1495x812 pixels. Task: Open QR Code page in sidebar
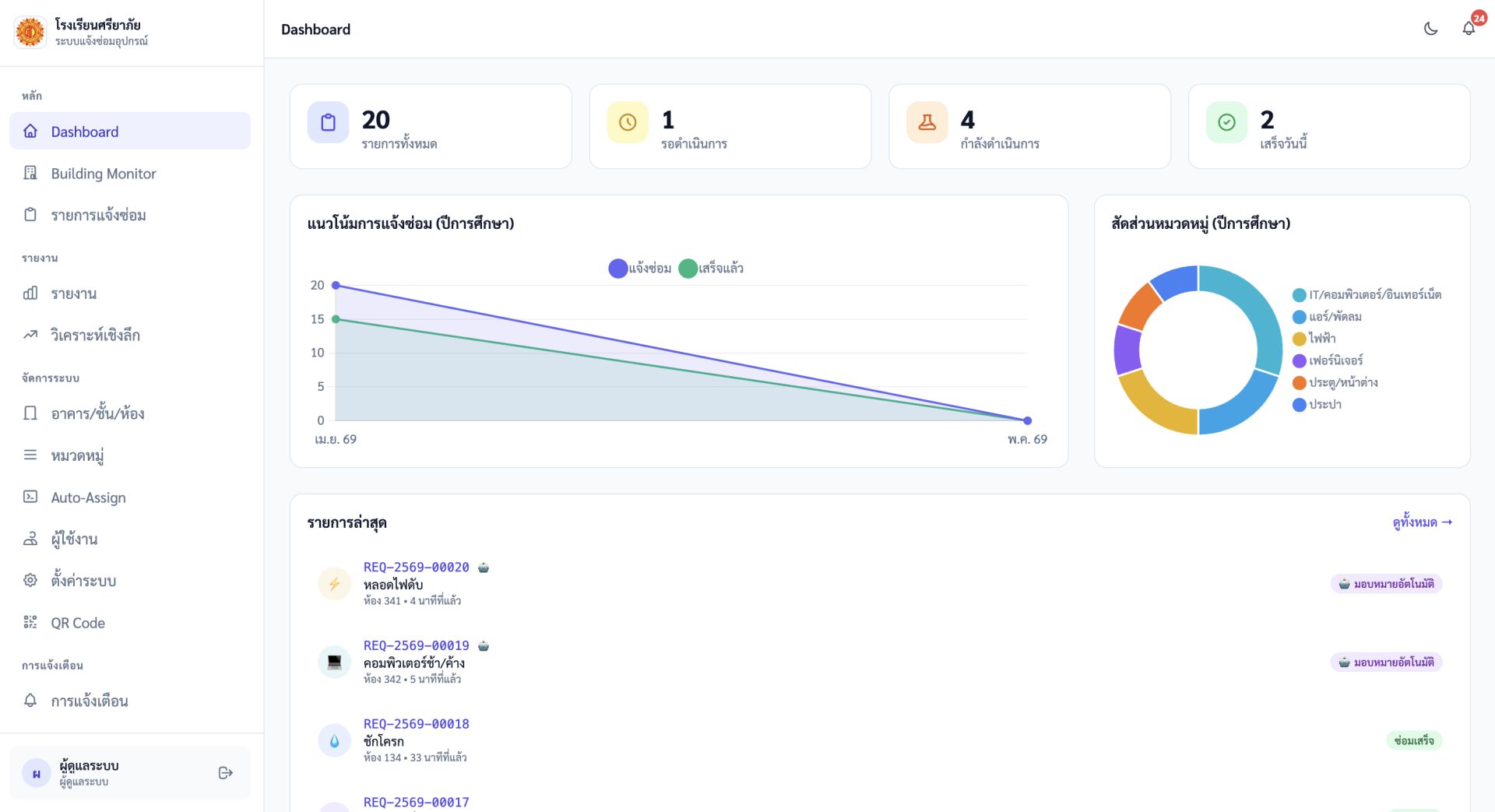point(78,623)
